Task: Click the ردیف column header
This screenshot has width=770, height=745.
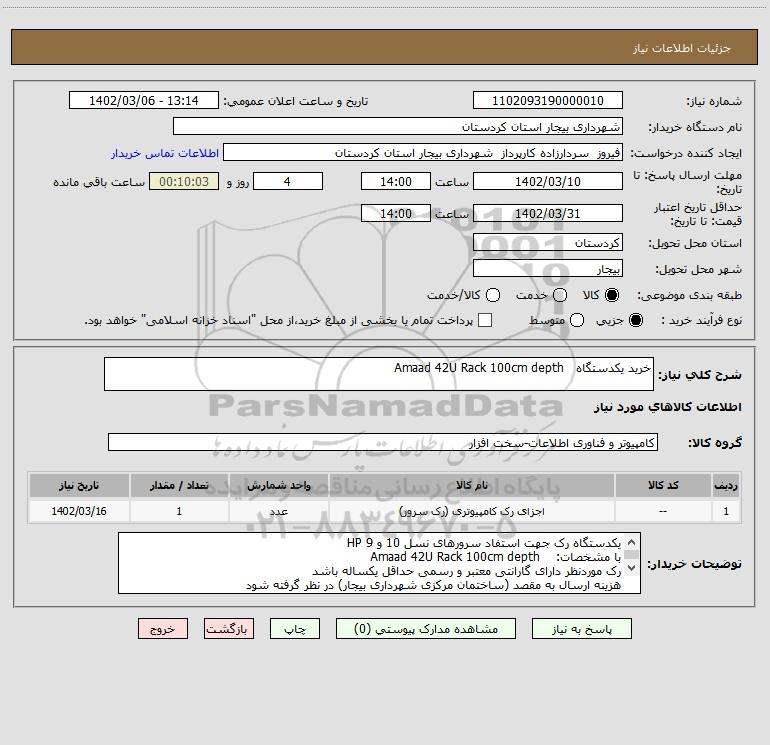Action: tap(726, 485)
